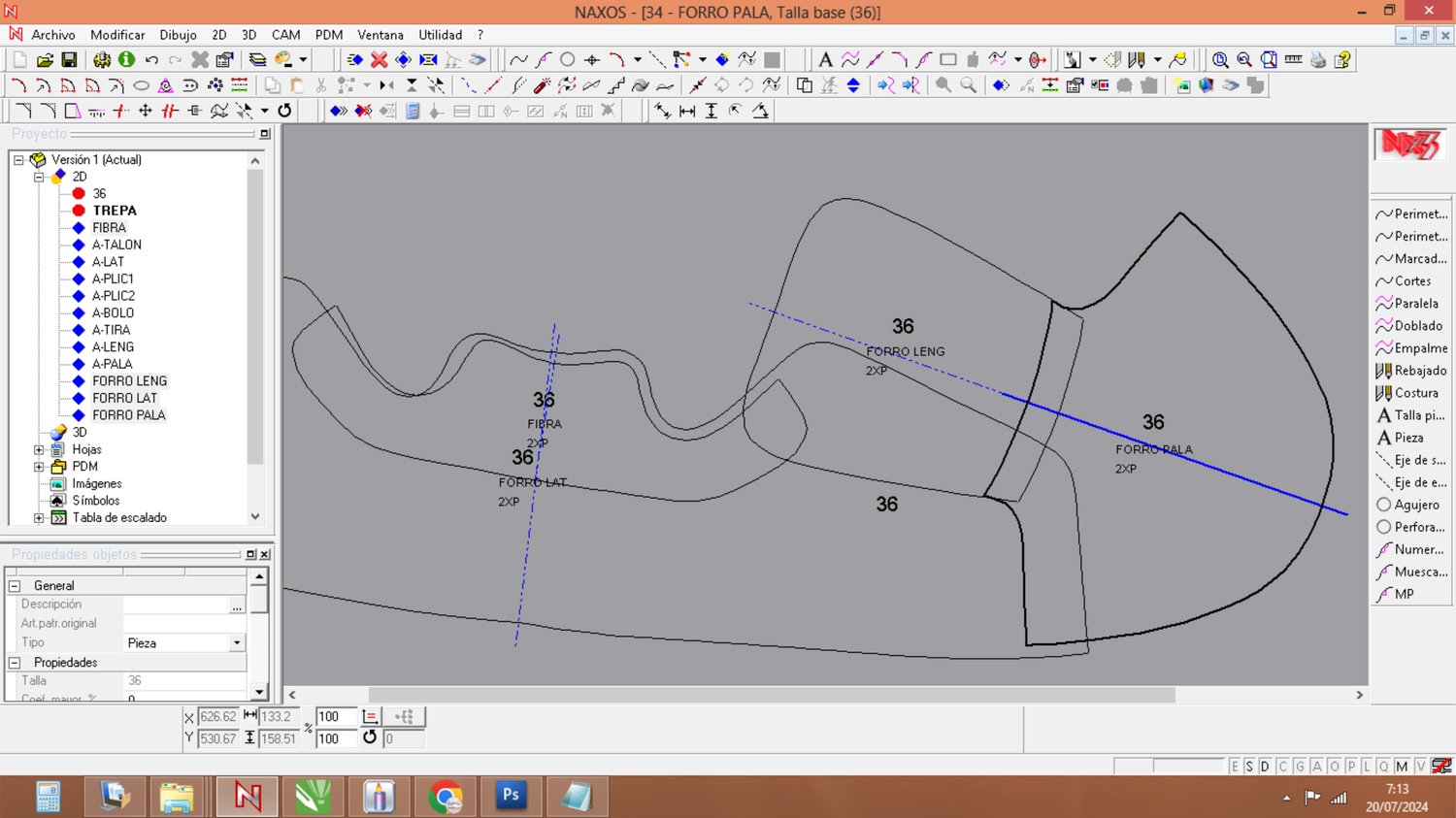
Task: Open the Utilidad menu
Action: click(441, 35)
